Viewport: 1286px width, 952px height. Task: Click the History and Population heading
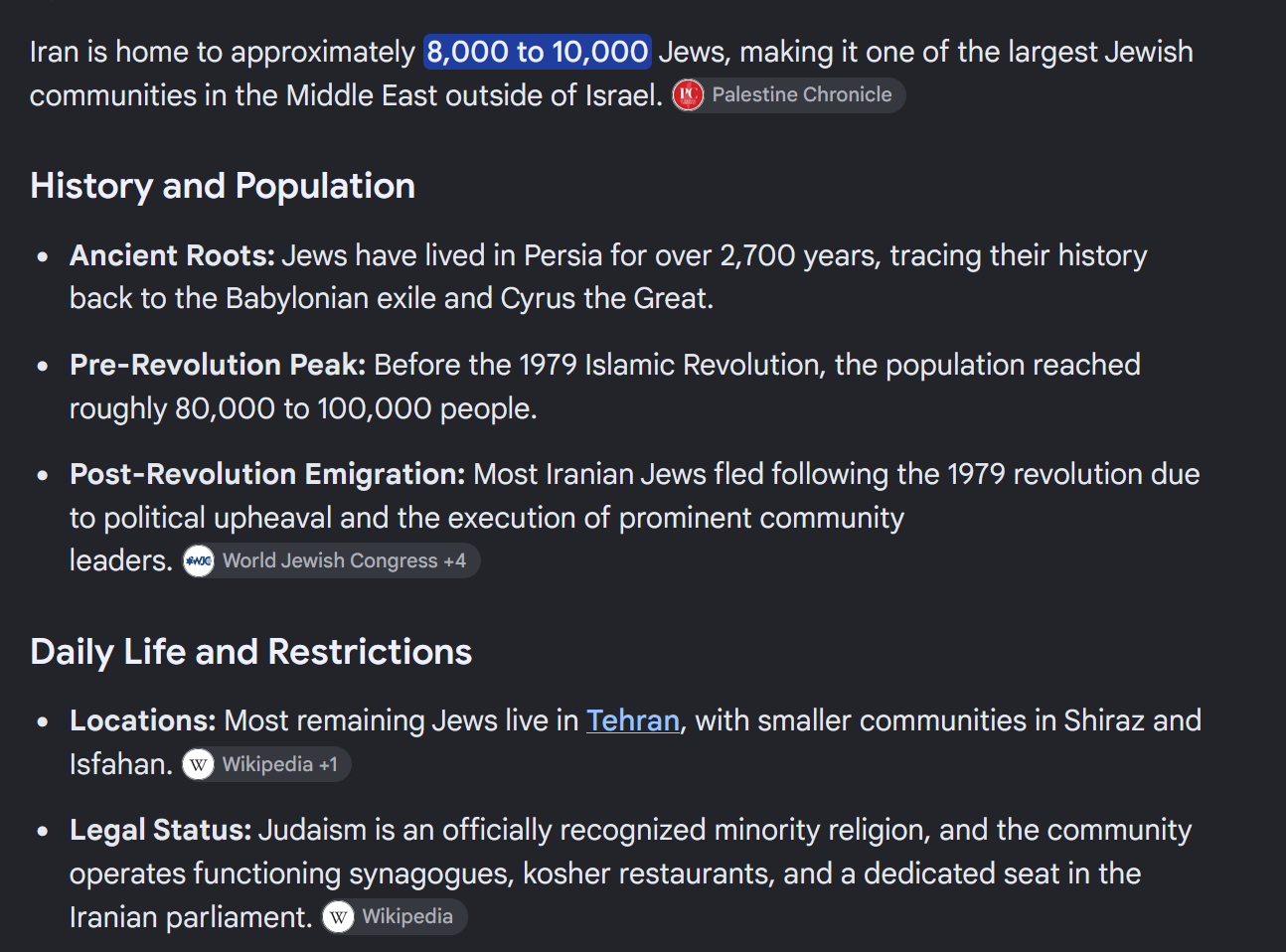[223, 186]
